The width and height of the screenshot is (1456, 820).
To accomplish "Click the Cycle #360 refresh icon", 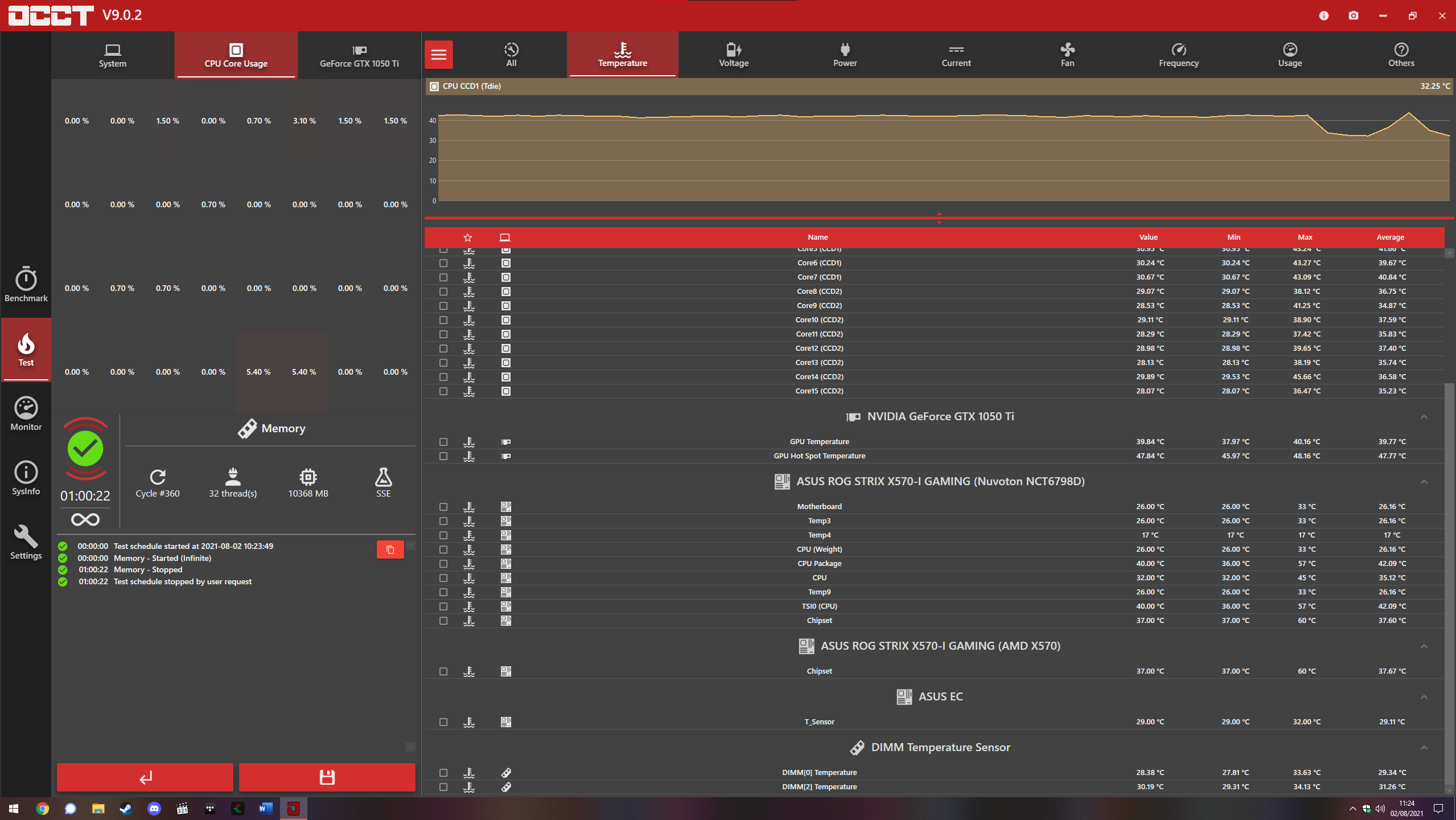I will click(x=158, y=477).
